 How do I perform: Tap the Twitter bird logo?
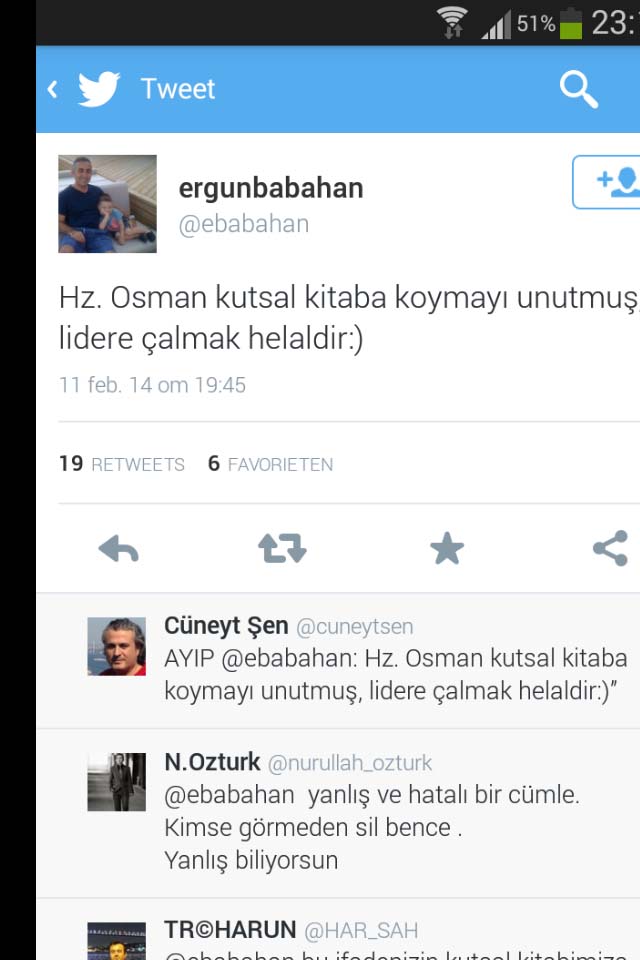pyautogui.click(x=99, y=89)
